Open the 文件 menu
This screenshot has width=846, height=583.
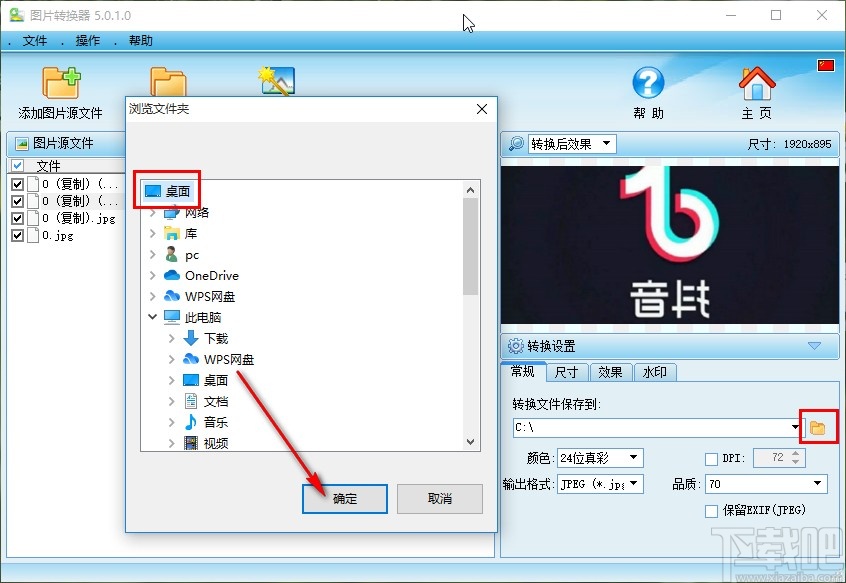pos(34,41)
